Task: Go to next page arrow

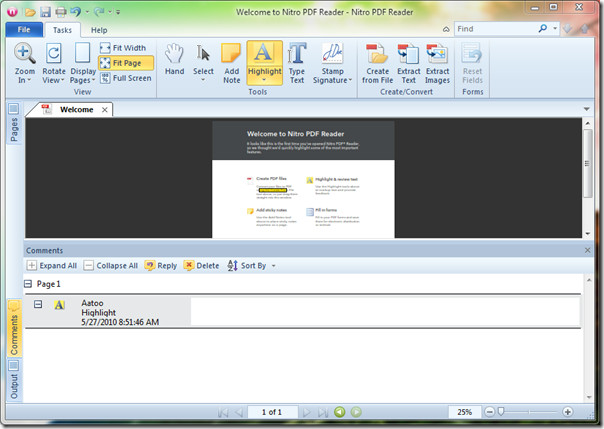Action: tap(307, 412)
